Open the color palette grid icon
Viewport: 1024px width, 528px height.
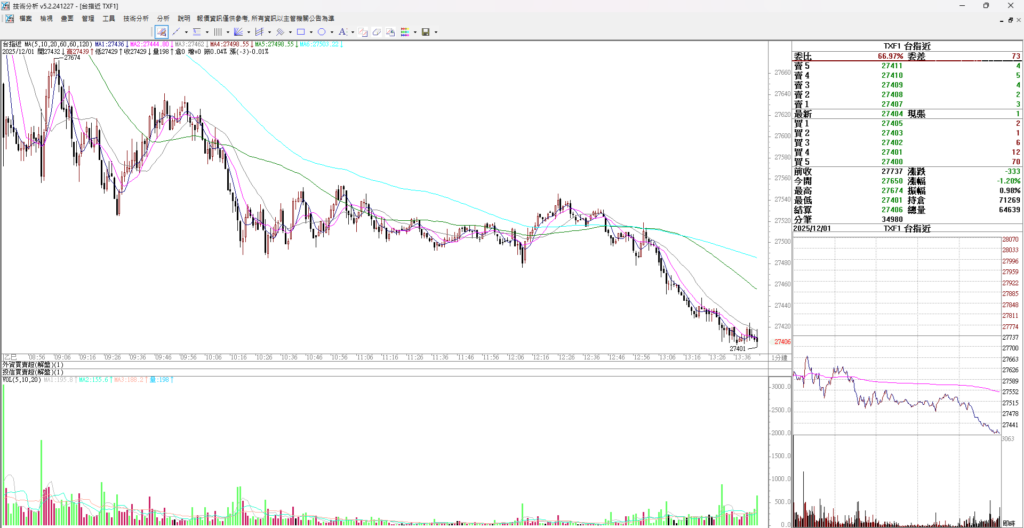coord(404,32)
